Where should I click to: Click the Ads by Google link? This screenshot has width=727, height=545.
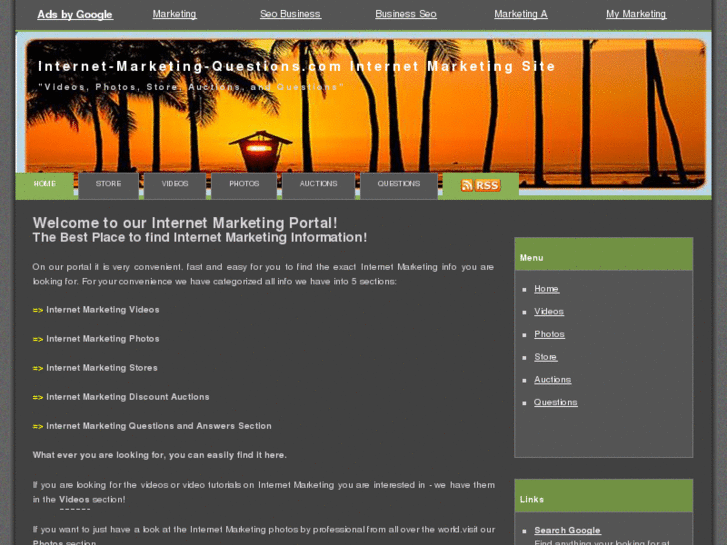[x=75, y=14]
